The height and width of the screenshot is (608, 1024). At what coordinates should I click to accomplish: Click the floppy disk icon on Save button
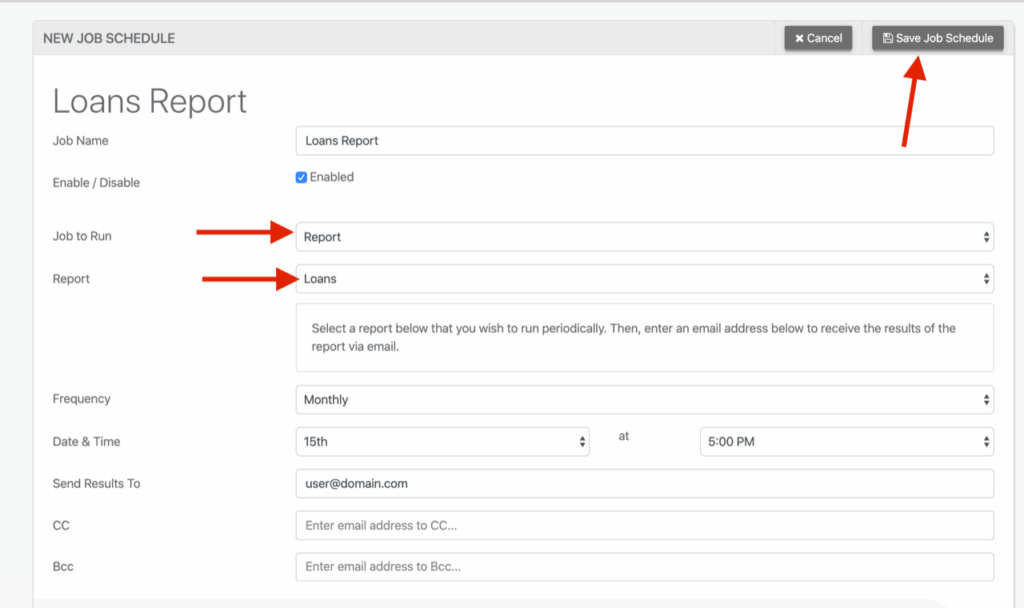(x=887, y=38)
